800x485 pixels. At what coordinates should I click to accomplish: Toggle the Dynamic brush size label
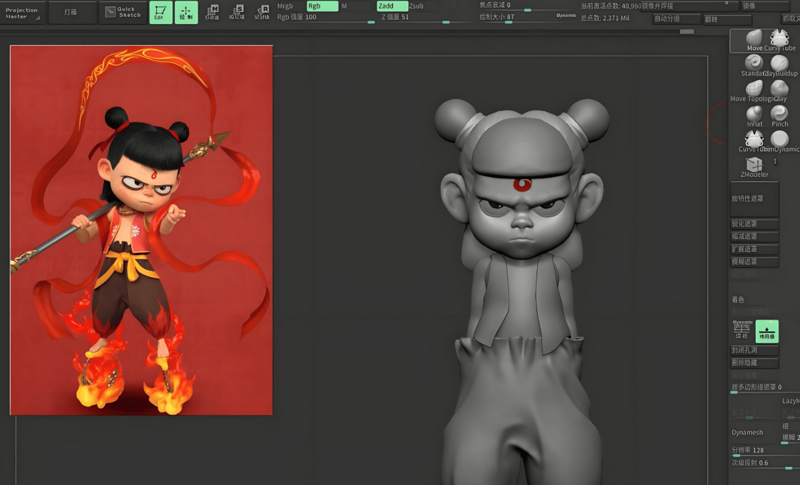coord(566,16)
